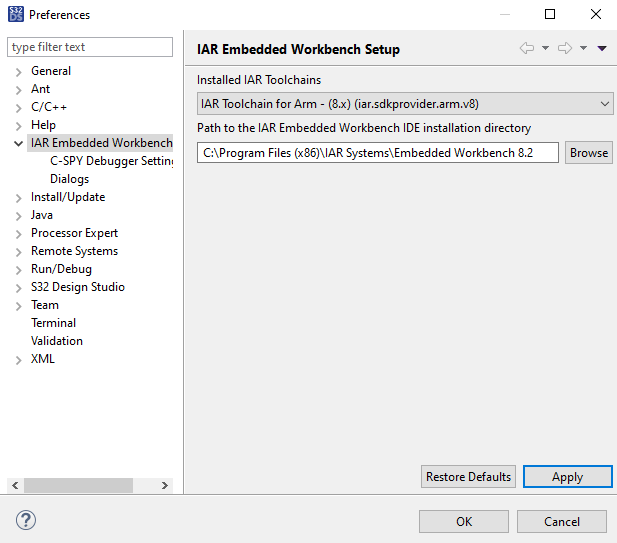Select the Dialogs preference page
The image size is (617, 543).
(x=69, y=179)
